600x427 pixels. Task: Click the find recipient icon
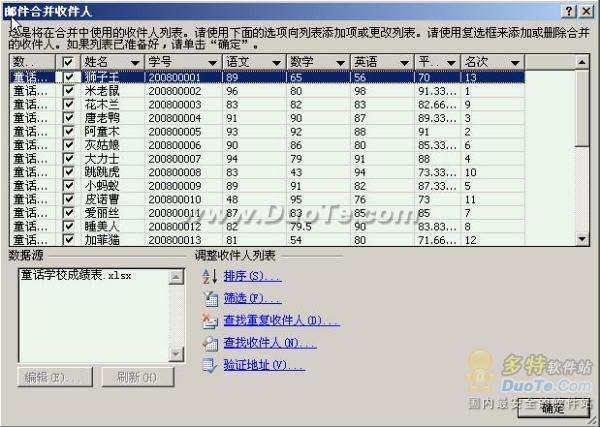point(210,344)
